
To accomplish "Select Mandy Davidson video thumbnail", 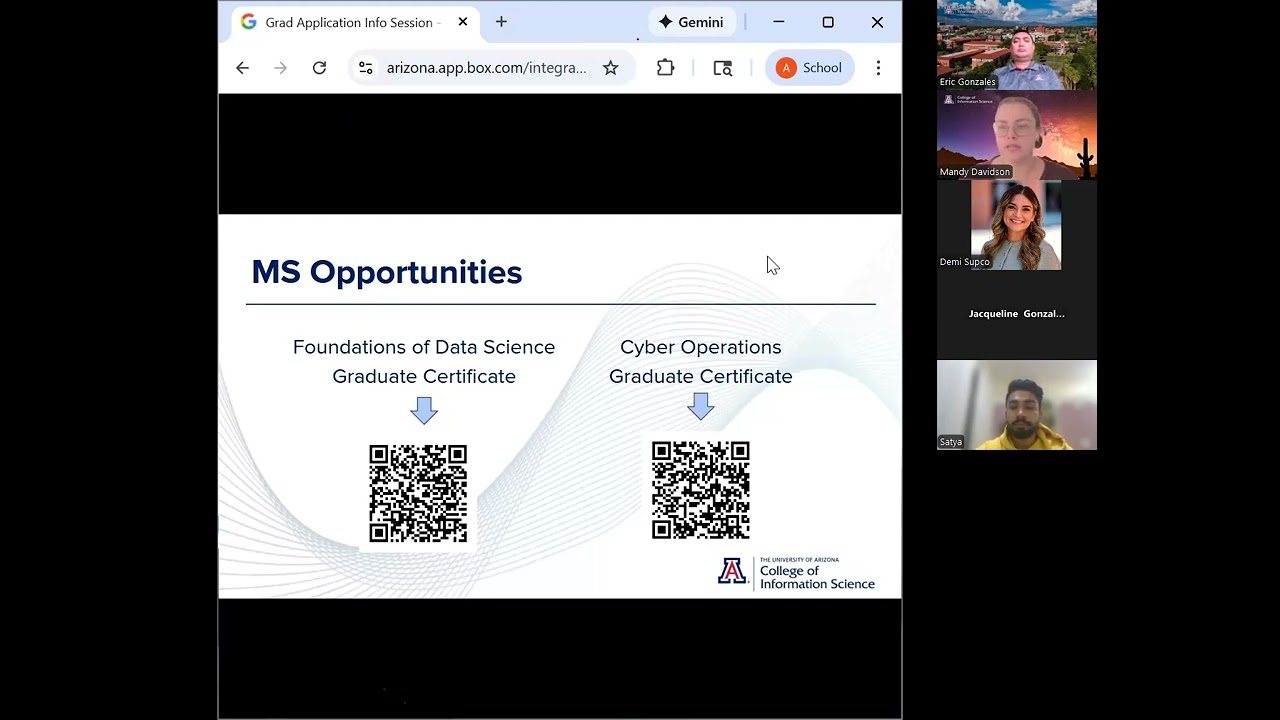I will (1017, 135).
